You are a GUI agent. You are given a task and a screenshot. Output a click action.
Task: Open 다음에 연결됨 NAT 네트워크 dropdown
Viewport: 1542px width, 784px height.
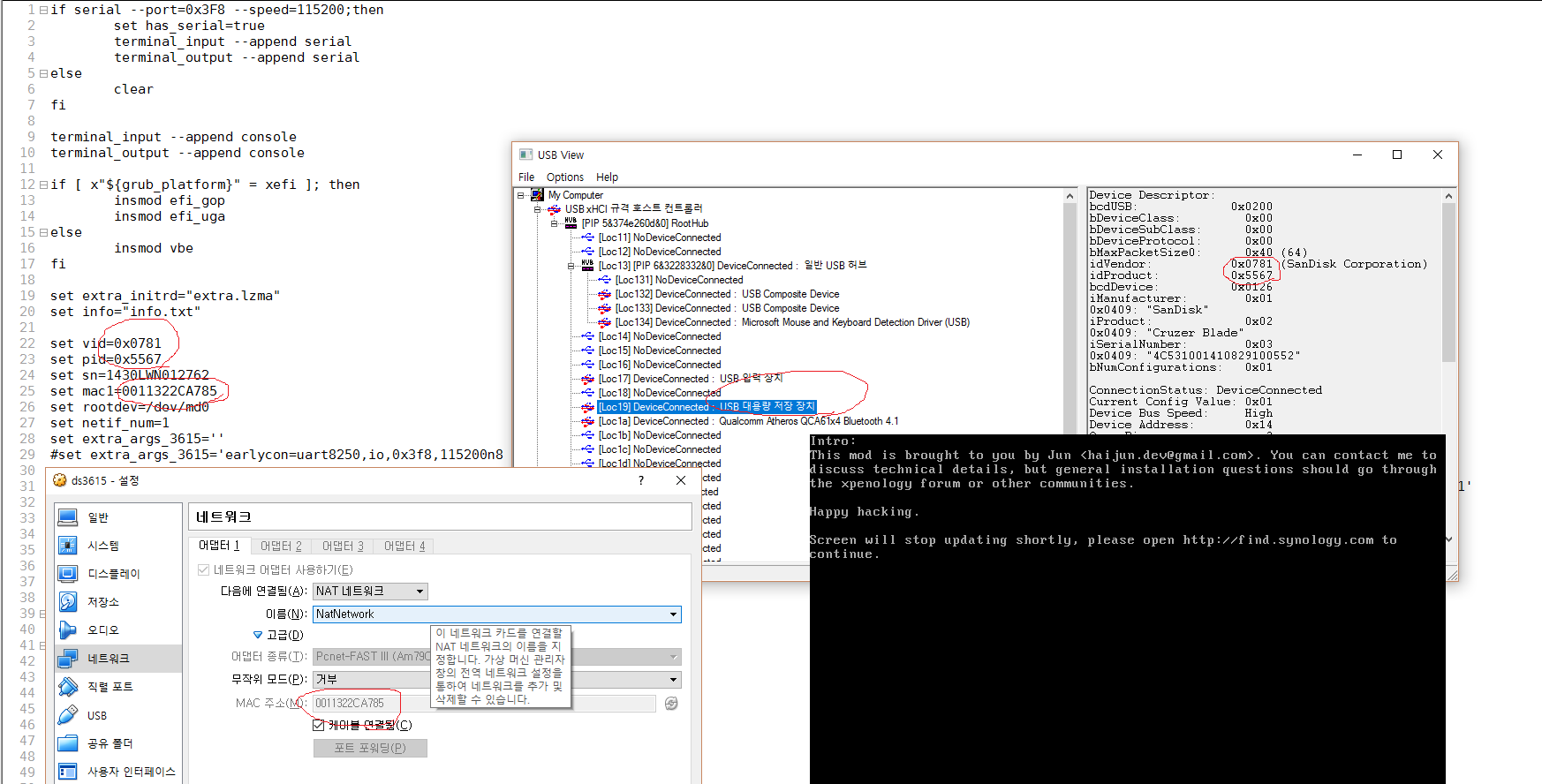click(x=370, y=592)
